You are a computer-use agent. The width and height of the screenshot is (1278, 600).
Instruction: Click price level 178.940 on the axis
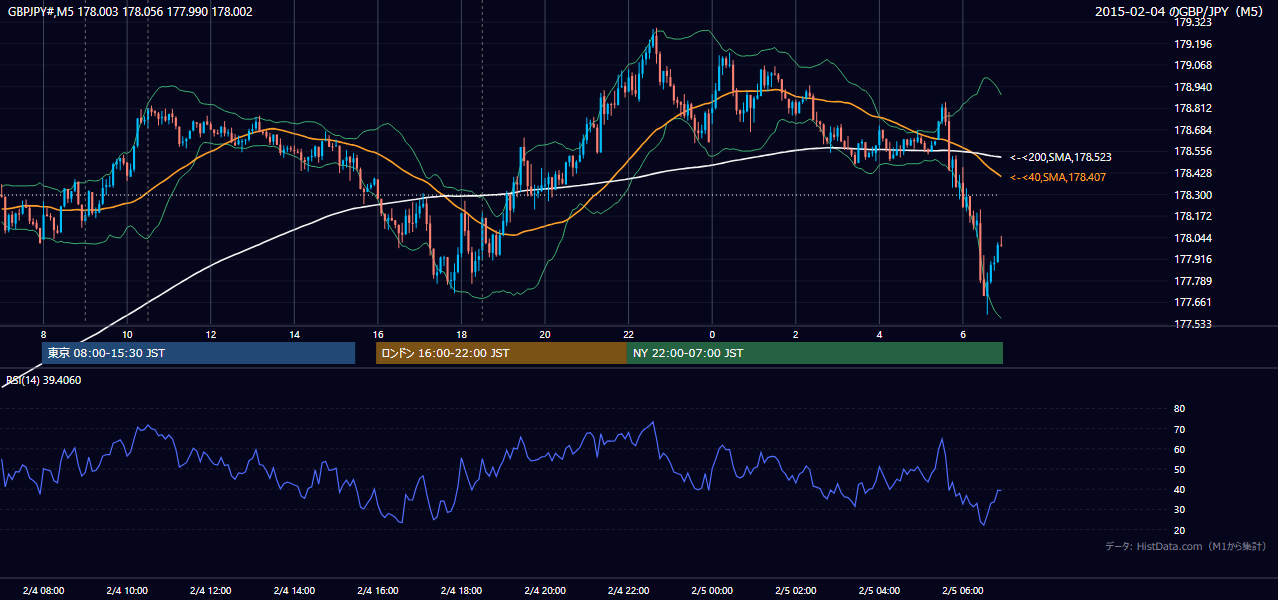pos(1192,87)
